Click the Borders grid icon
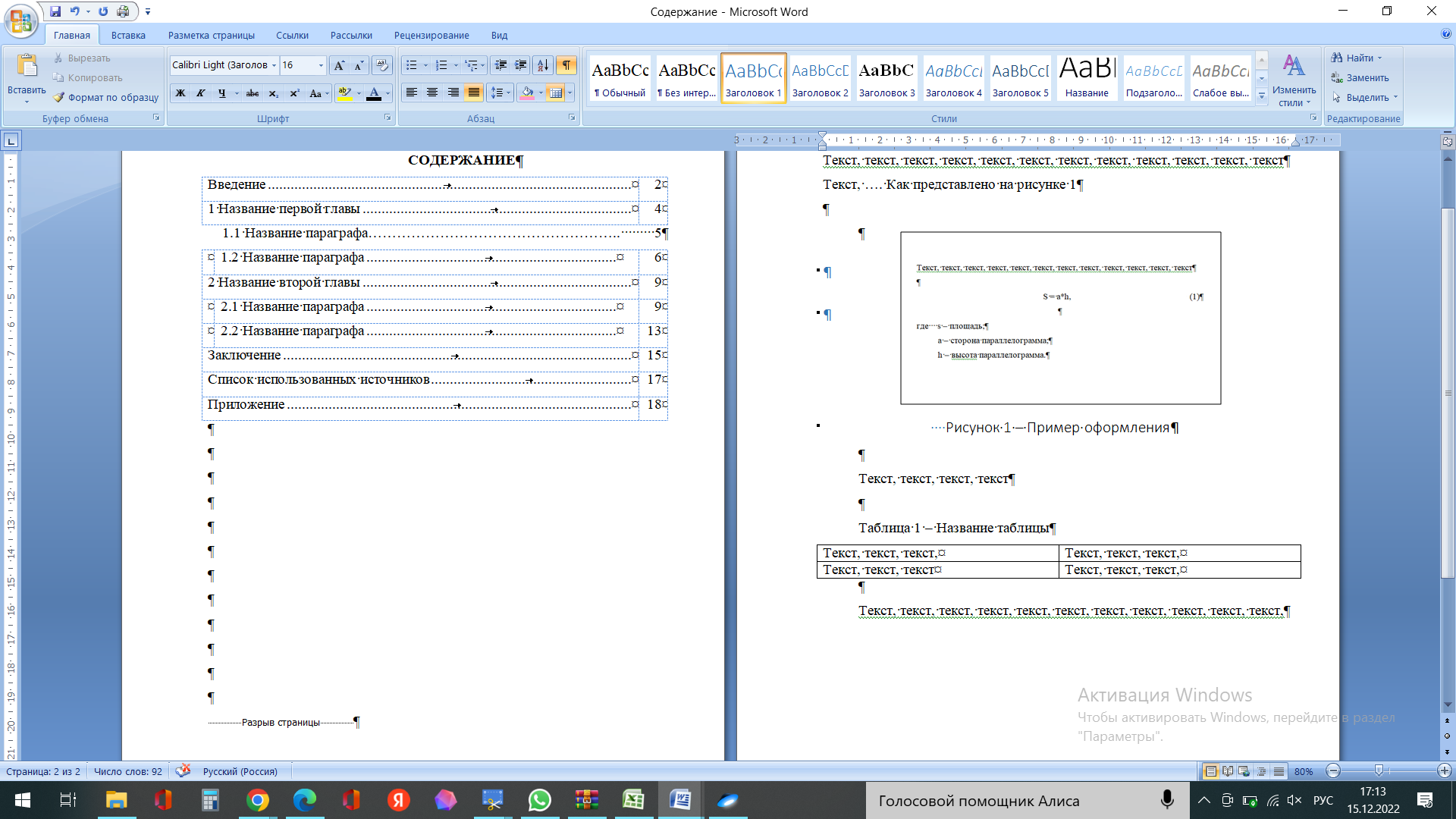The height and width of the screenshot is (819, 1456). (x=556, y=93)
